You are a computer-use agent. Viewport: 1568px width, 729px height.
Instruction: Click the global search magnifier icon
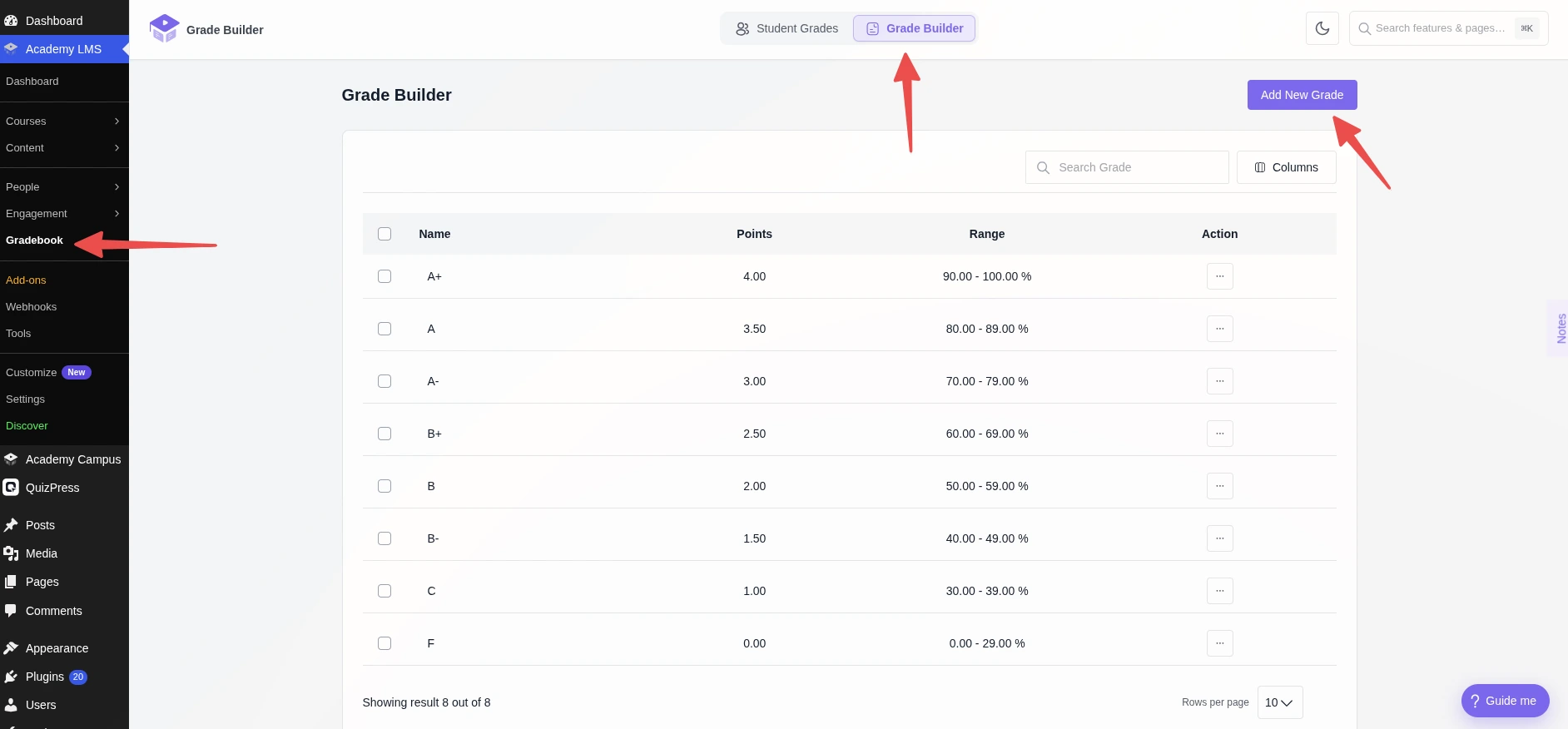[x=1365, y=28]
